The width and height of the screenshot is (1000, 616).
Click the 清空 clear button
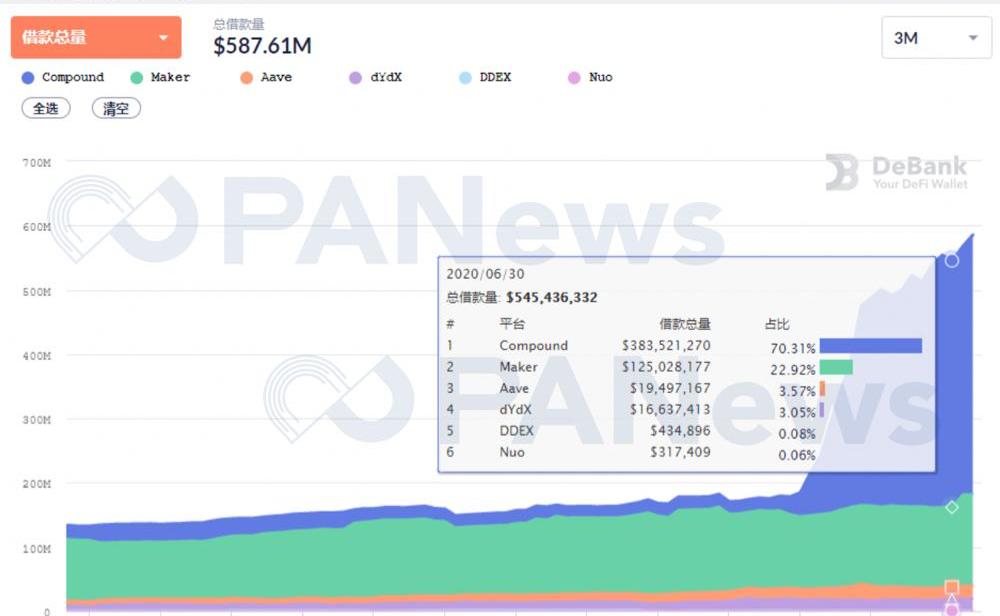[116, 108]
